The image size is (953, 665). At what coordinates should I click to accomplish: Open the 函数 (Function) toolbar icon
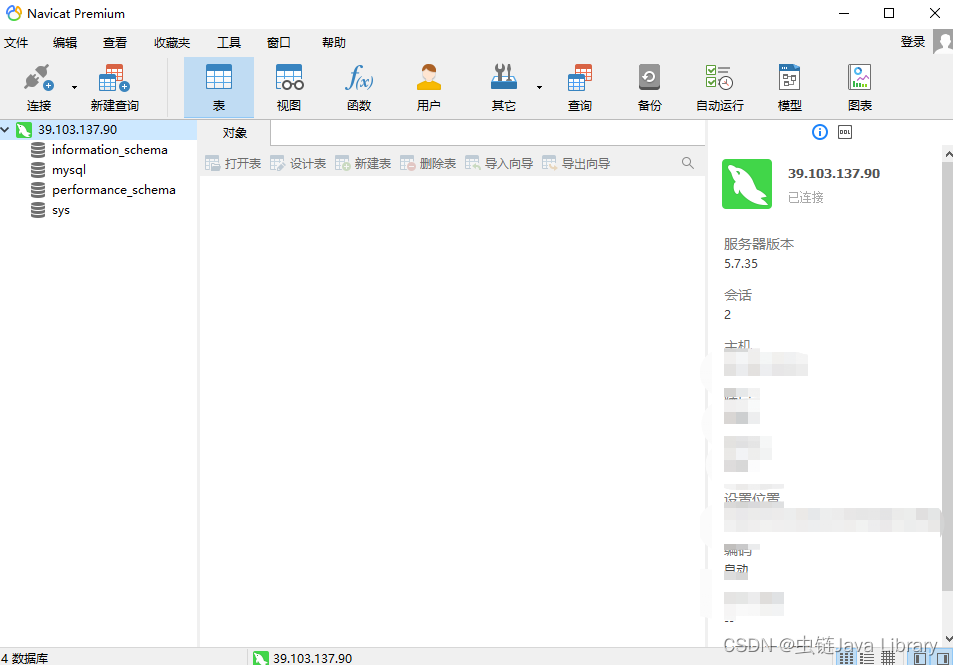359,88
